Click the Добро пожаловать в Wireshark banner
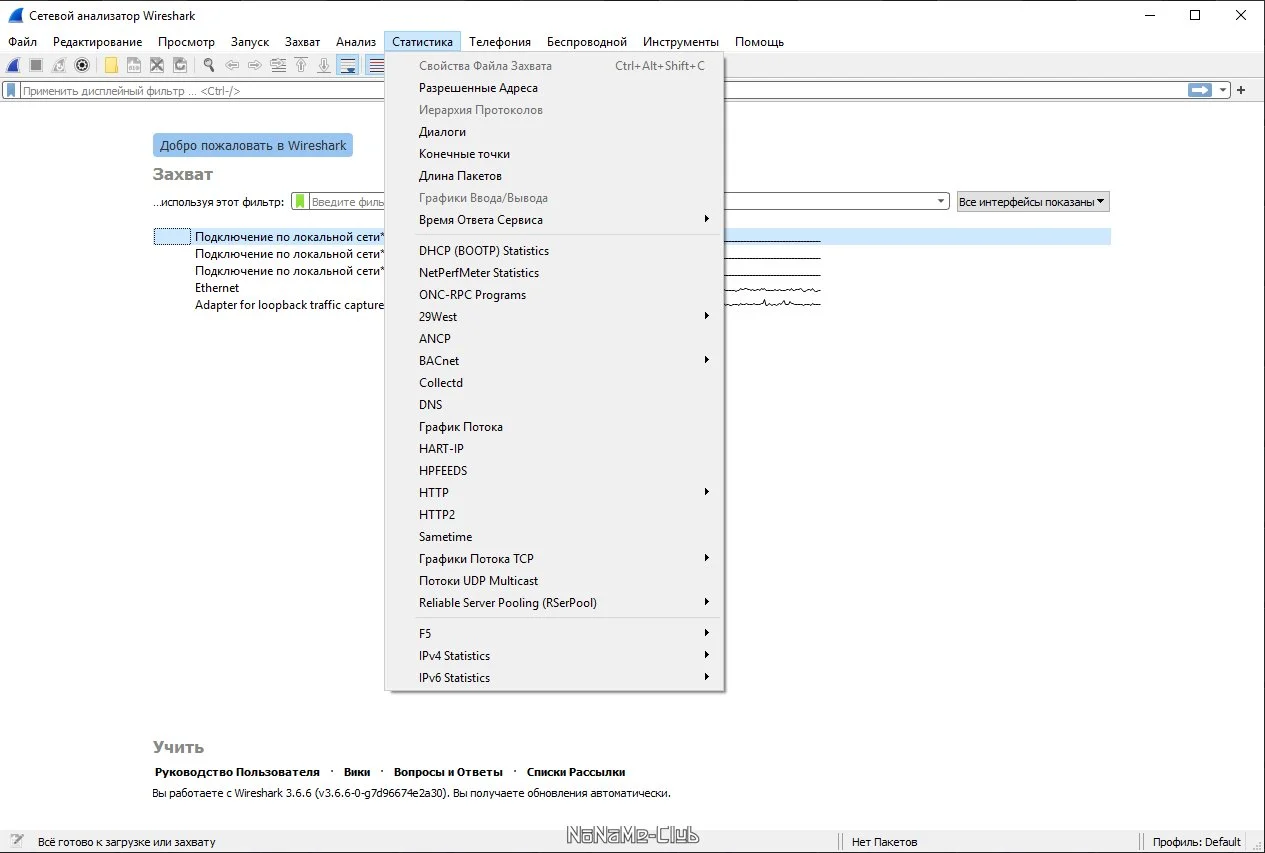This screenshot has height=853, width=1265. coord(253,145)
